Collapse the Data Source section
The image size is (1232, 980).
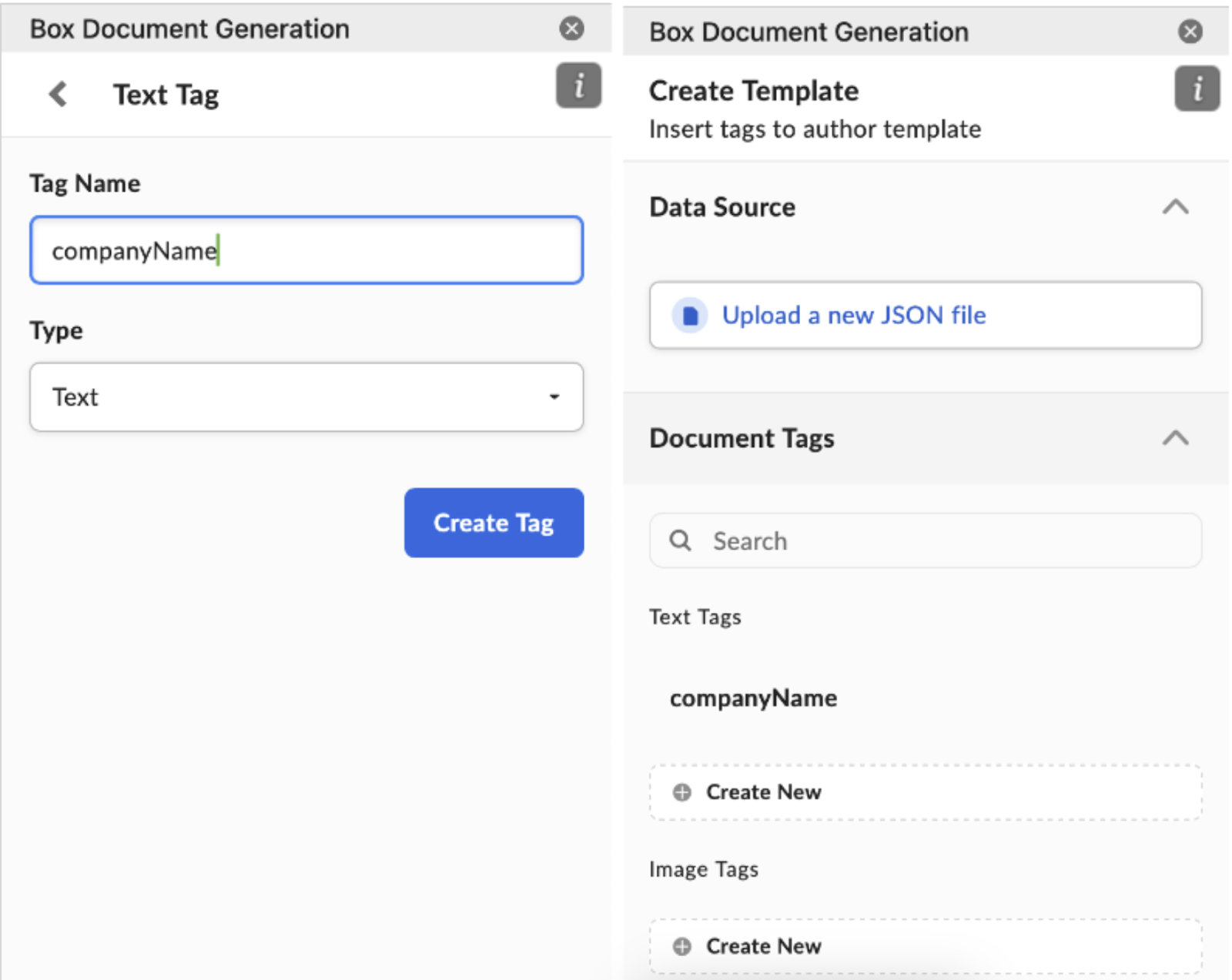pyautogui.click(x=1175, y=207)
